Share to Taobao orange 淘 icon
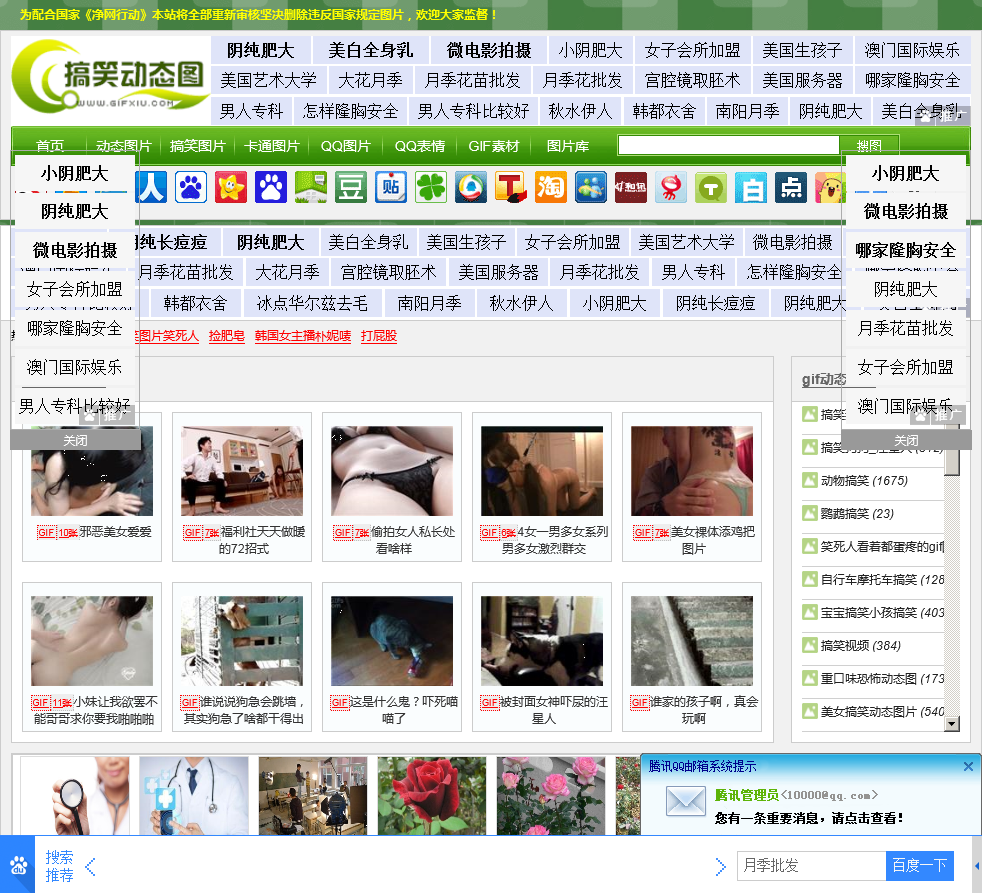The height and width of the screenshot is (893, 982). 551,187
